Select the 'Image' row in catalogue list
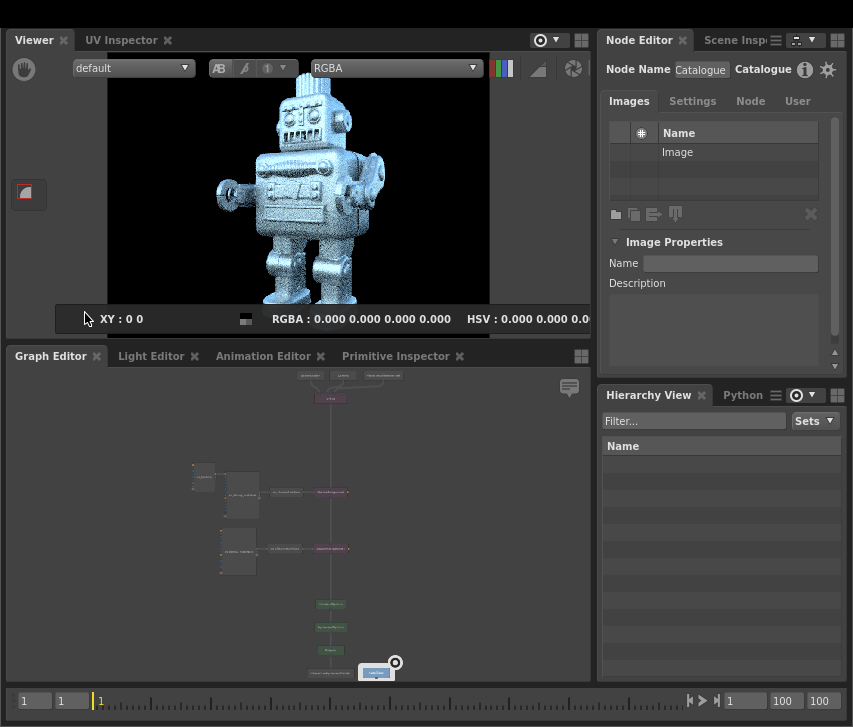The width and height of the screenshot is (853, 727). 714,152
